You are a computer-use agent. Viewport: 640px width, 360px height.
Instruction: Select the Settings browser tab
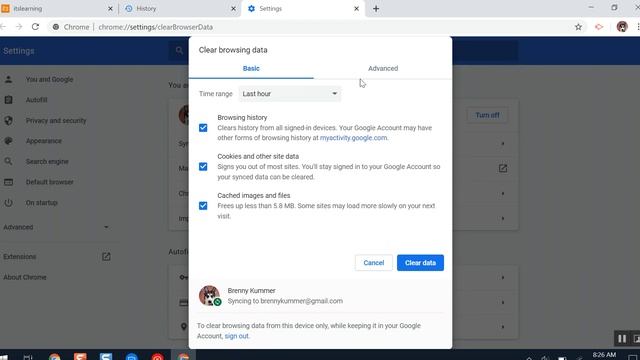click(303, 9)
